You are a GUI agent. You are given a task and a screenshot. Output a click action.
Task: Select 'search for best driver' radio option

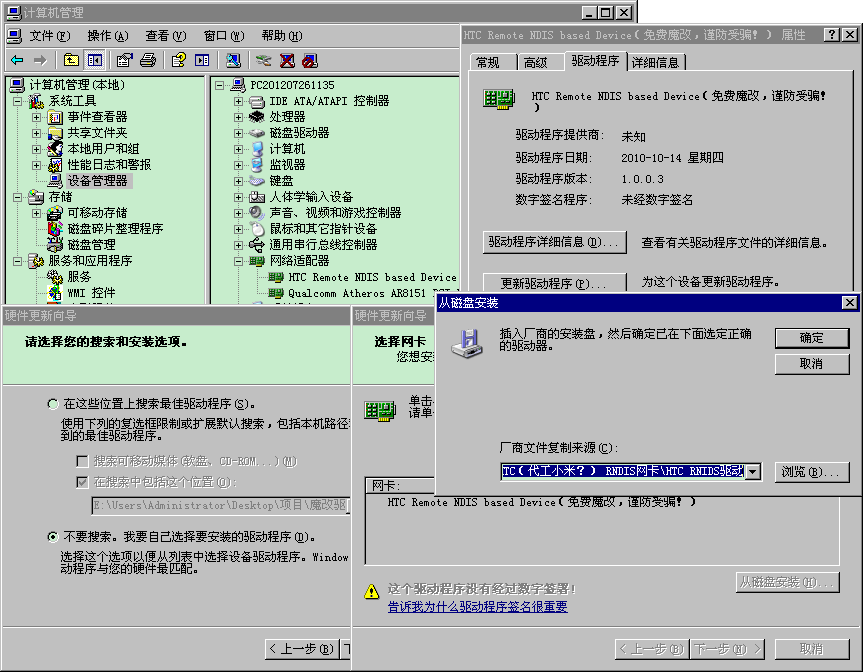[x=53, y=404]
